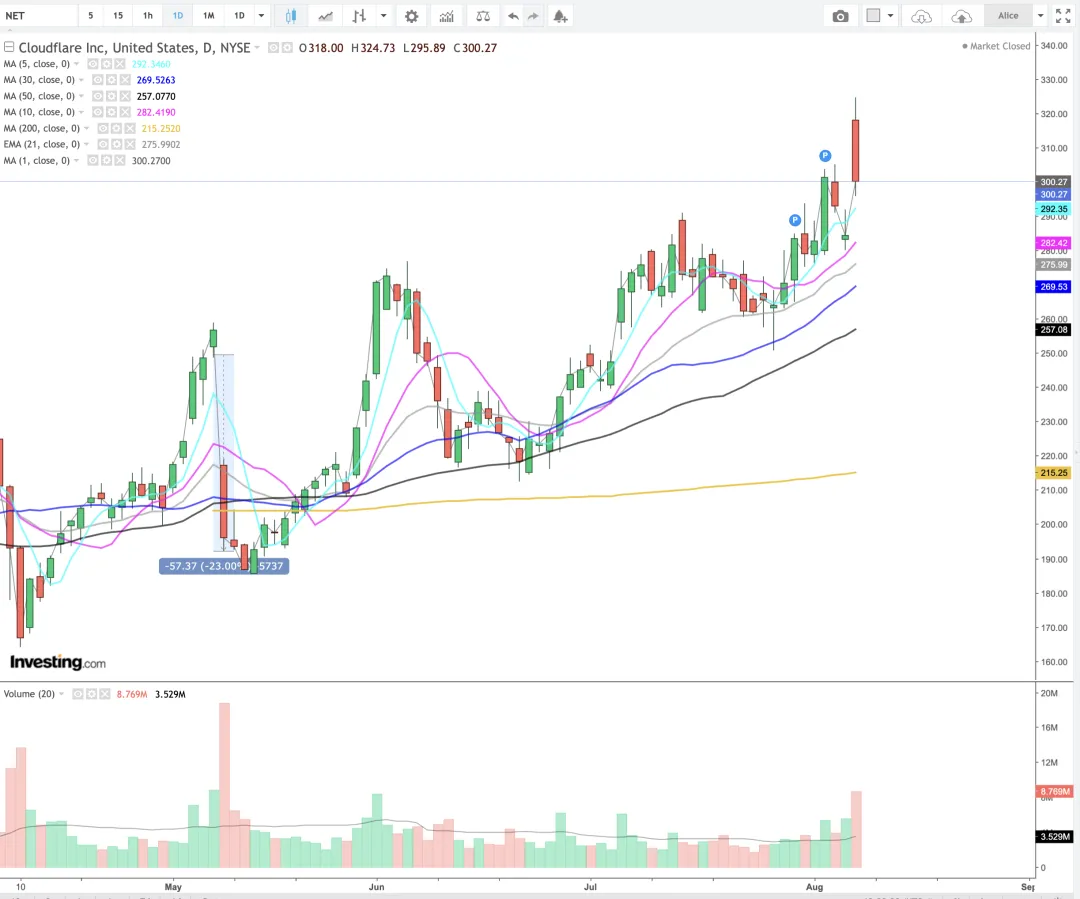Select the layout square icon
Viewport: 1080px width, 899px height.
[873, 16]
